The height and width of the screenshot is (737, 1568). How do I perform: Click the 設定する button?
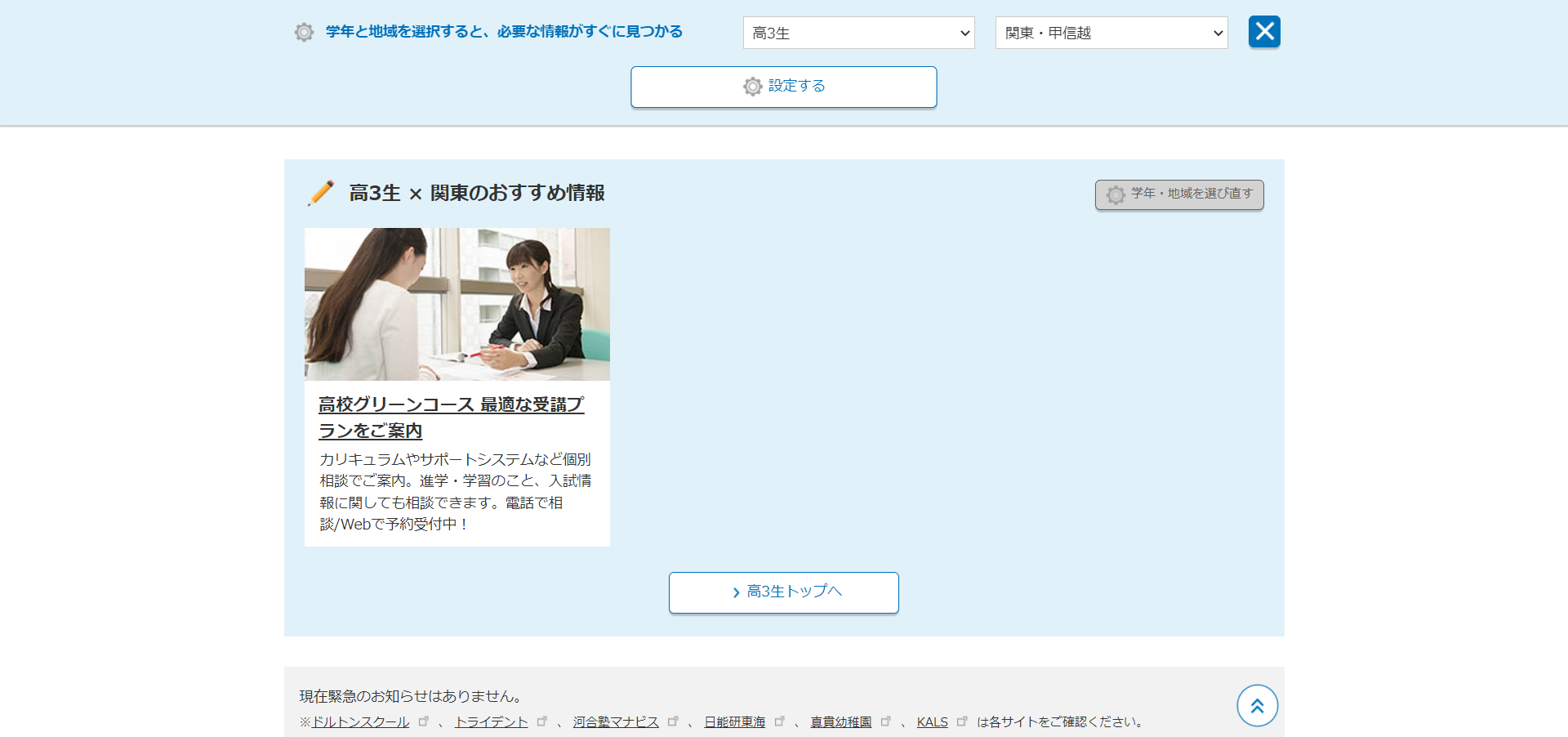(783, 87)
